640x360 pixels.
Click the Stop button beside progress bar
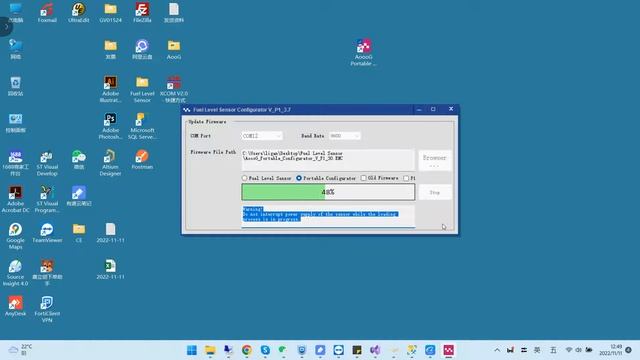pos(435,192)
